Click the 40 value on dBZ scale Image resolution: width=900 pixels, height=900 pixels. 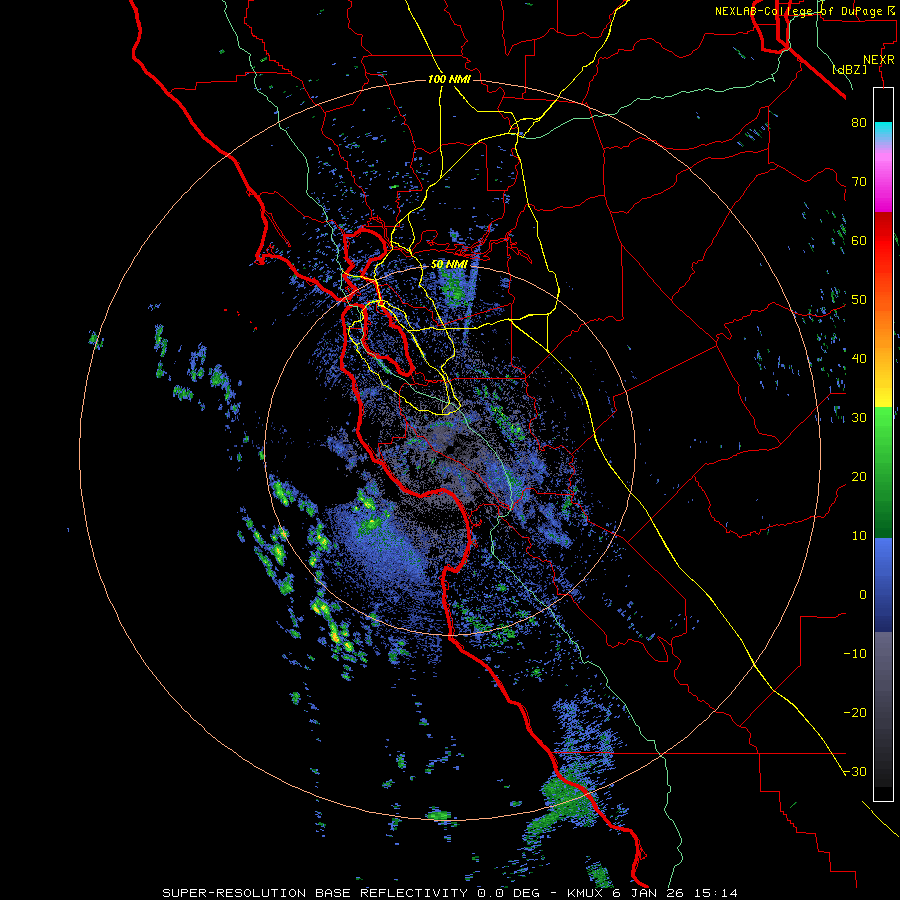(x=859, y=359)
